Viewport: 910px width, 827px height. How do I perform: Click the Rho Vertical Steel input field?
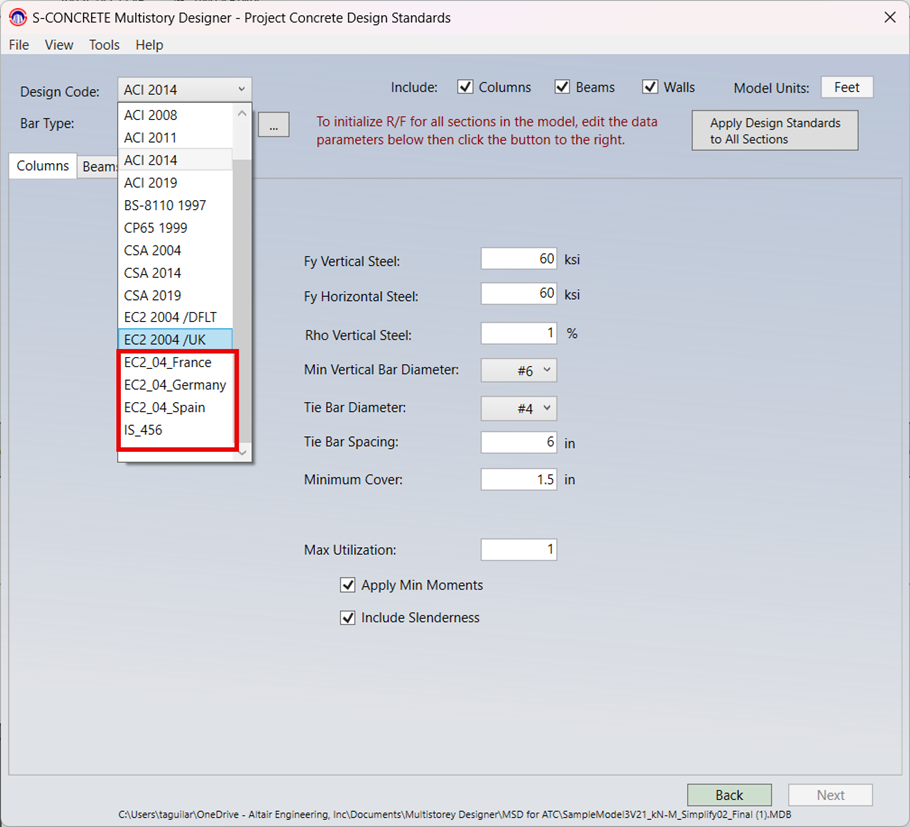(x=519, y=333)
